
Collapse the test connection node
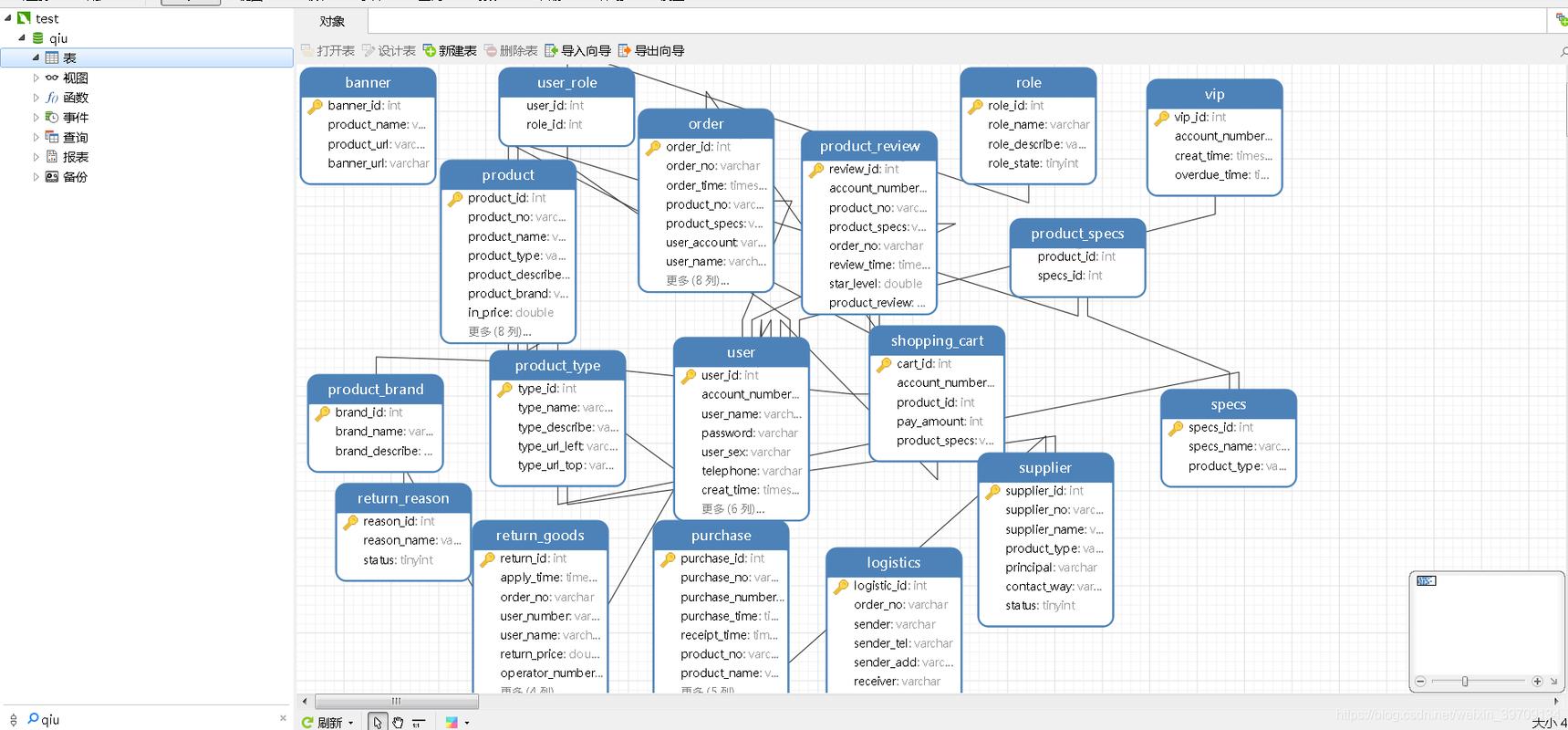click(x=8, y=18)
